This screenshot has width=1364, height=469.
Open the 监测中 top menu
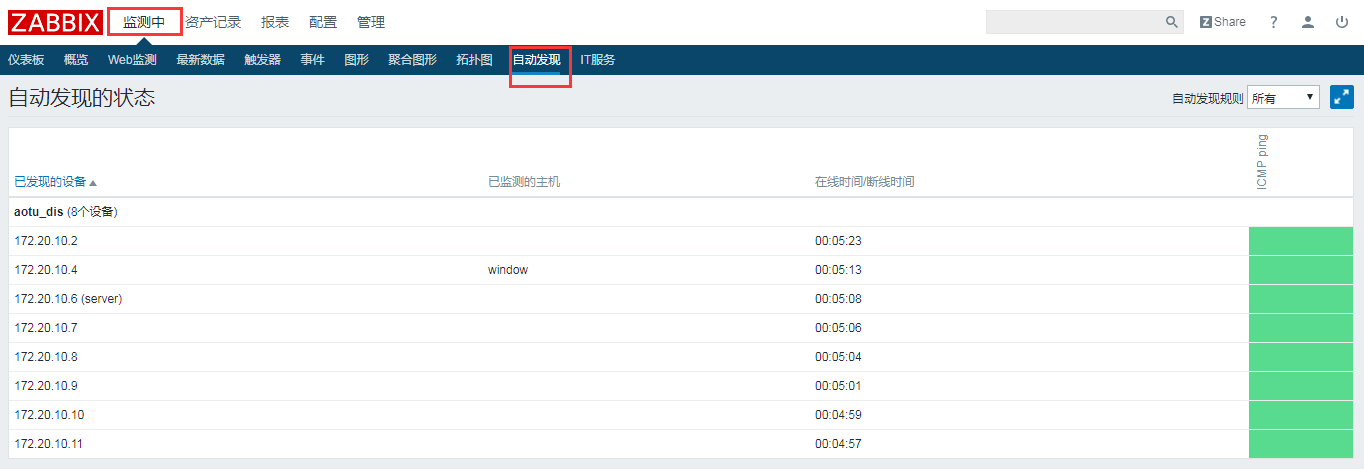click(x=144, y=22)
